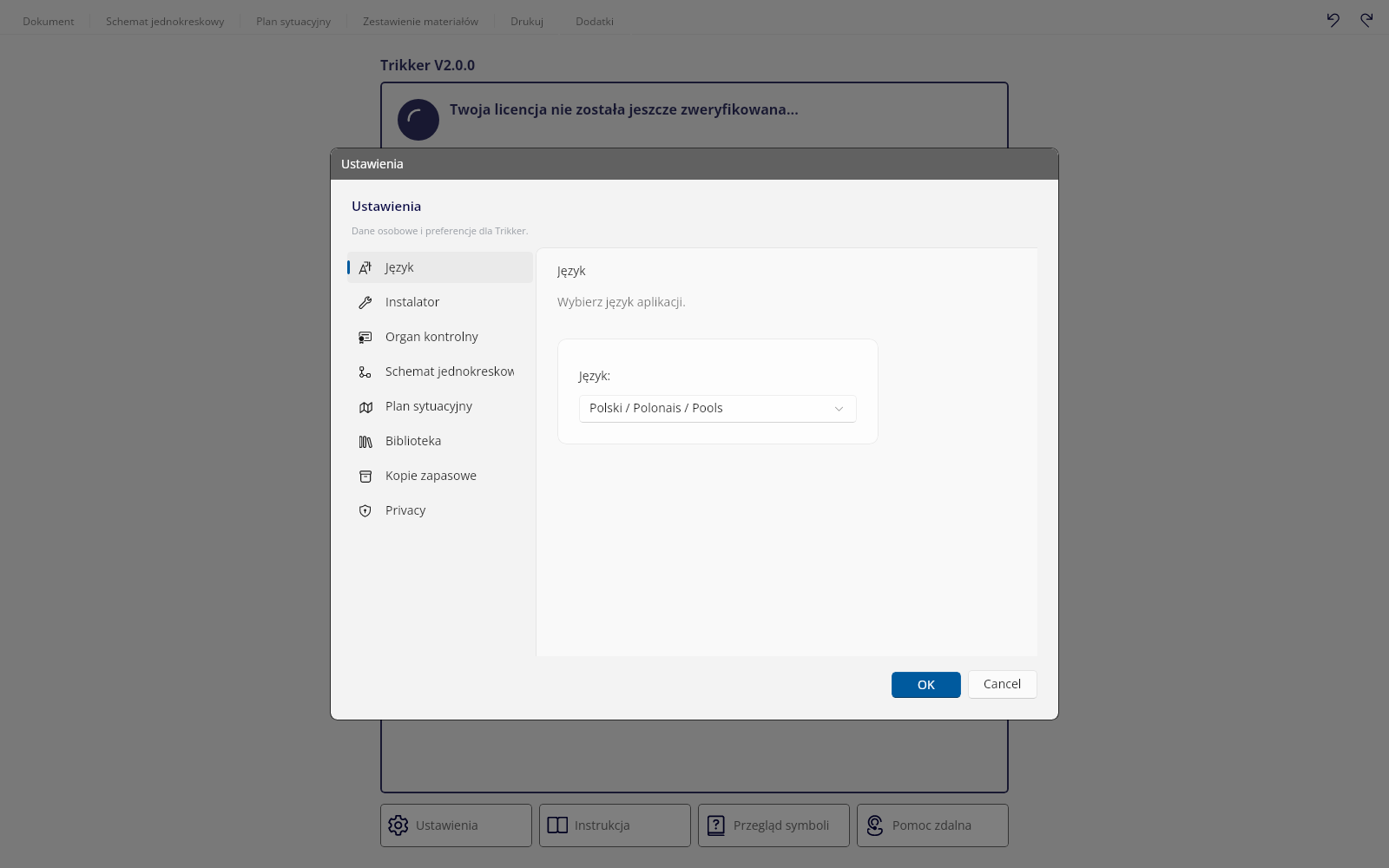Open the Plan sytuacyjny top menu
Viewport: 1389px width, 868px height.
coord(293,21)
